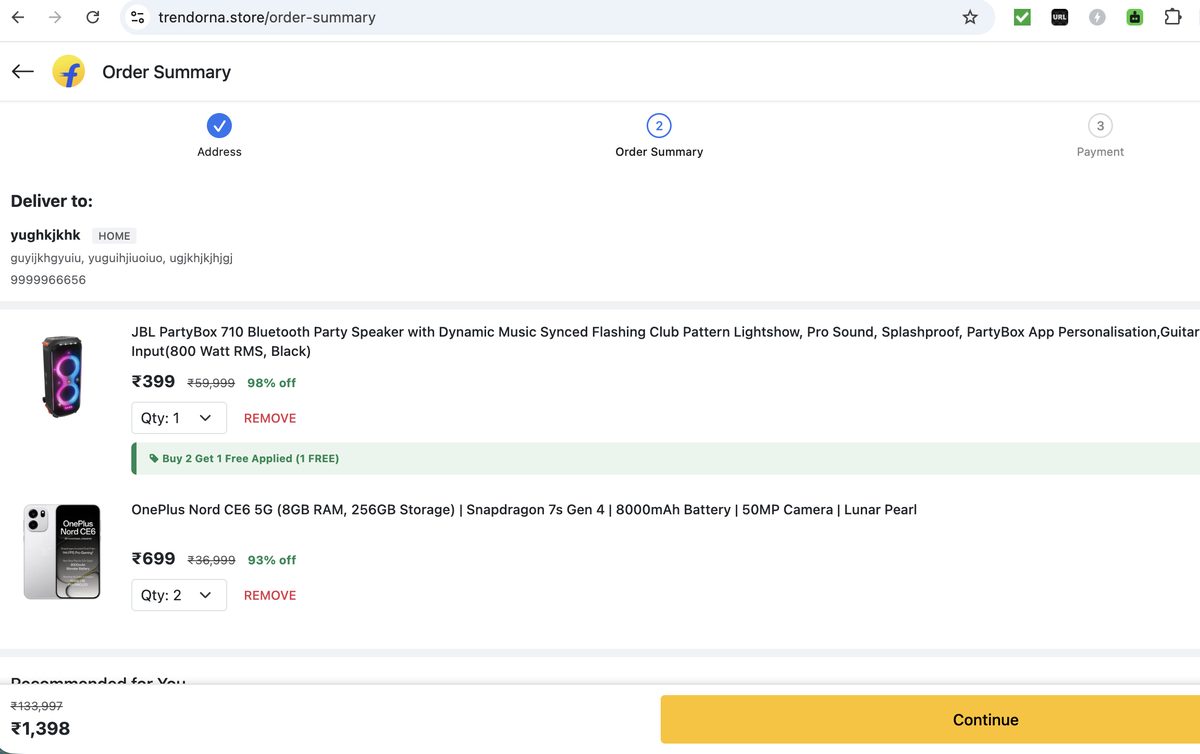Remove the OnePlus Nord CE6 from the order
1200x754 pixels.
(x=270, y=595)
